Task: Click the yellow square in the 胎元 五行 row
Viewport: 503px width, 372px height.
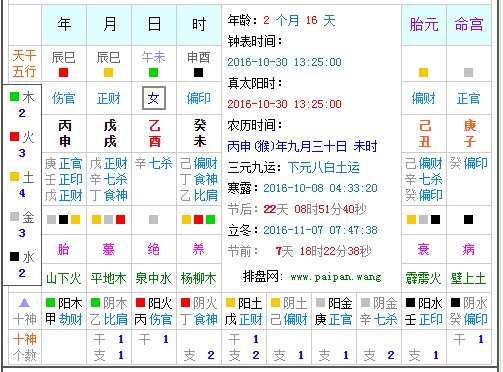Action: coord(423,72)
